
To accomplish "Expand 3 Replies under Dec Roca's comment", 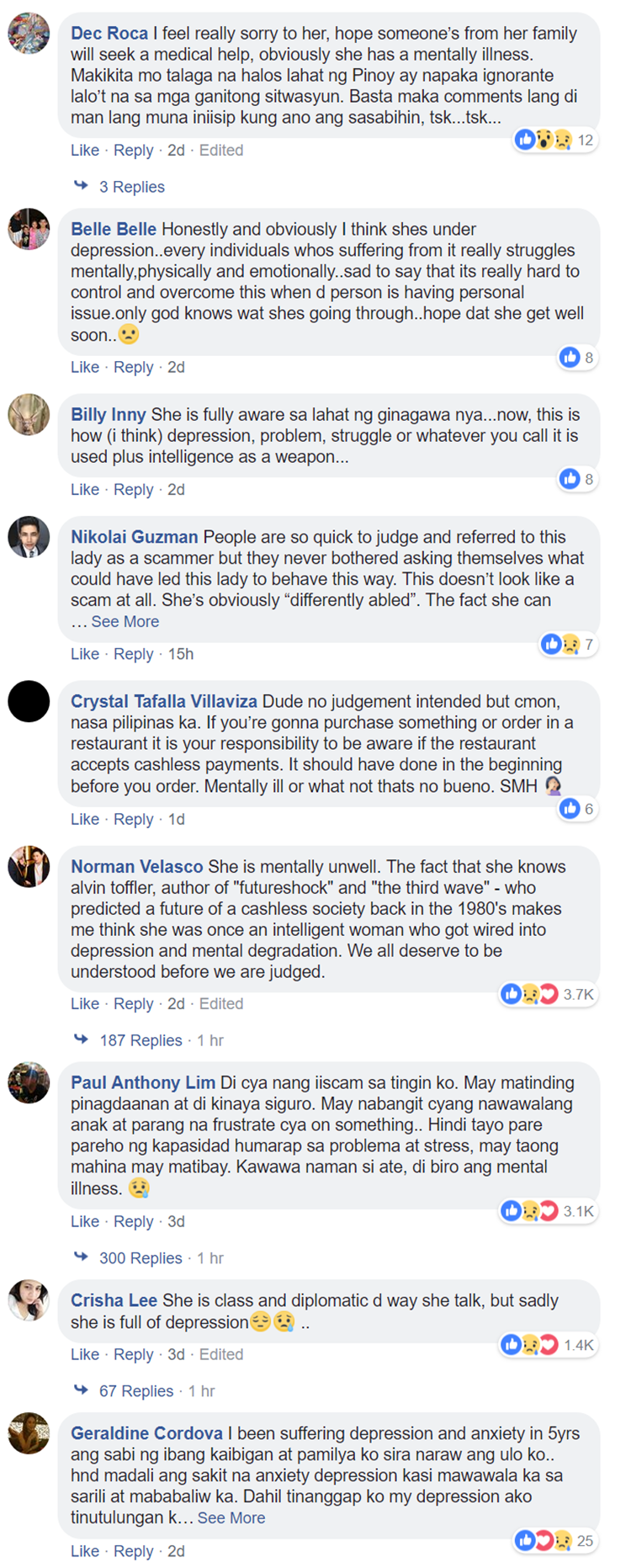I will (x=131, y=187).
